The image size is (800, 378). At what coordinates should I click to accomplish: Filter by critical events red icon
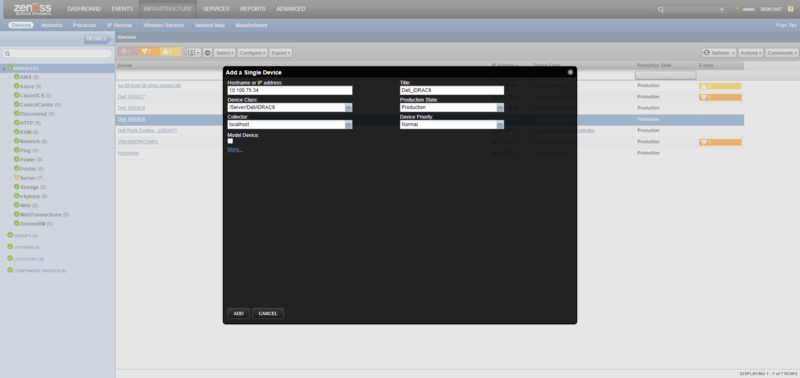(128, 52)
